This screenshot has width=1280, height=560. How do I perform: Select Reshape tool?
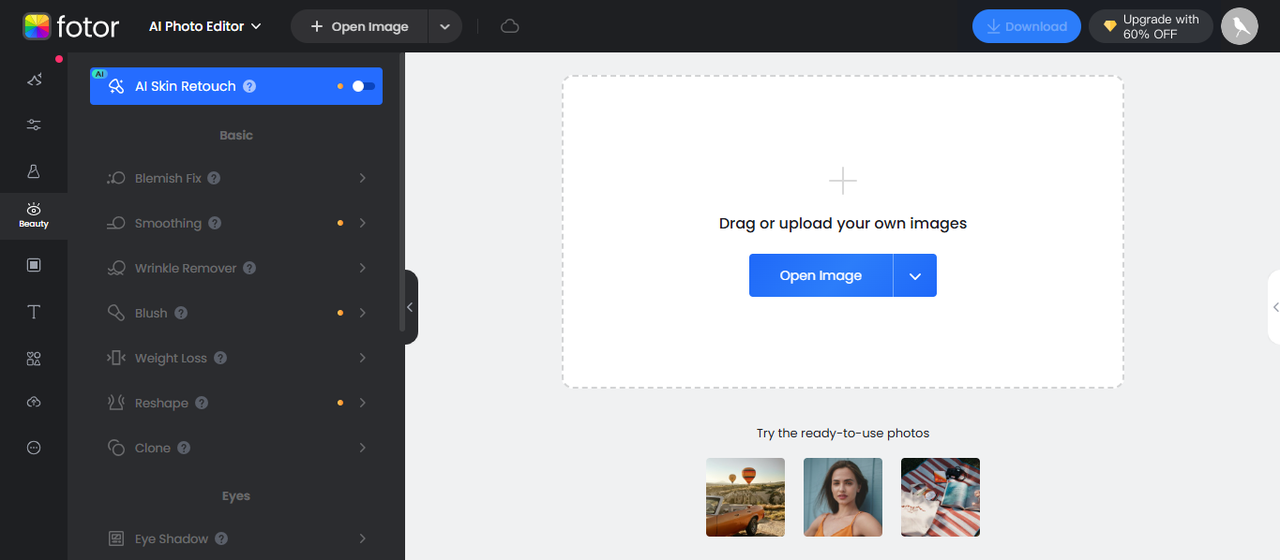[236, 403]
